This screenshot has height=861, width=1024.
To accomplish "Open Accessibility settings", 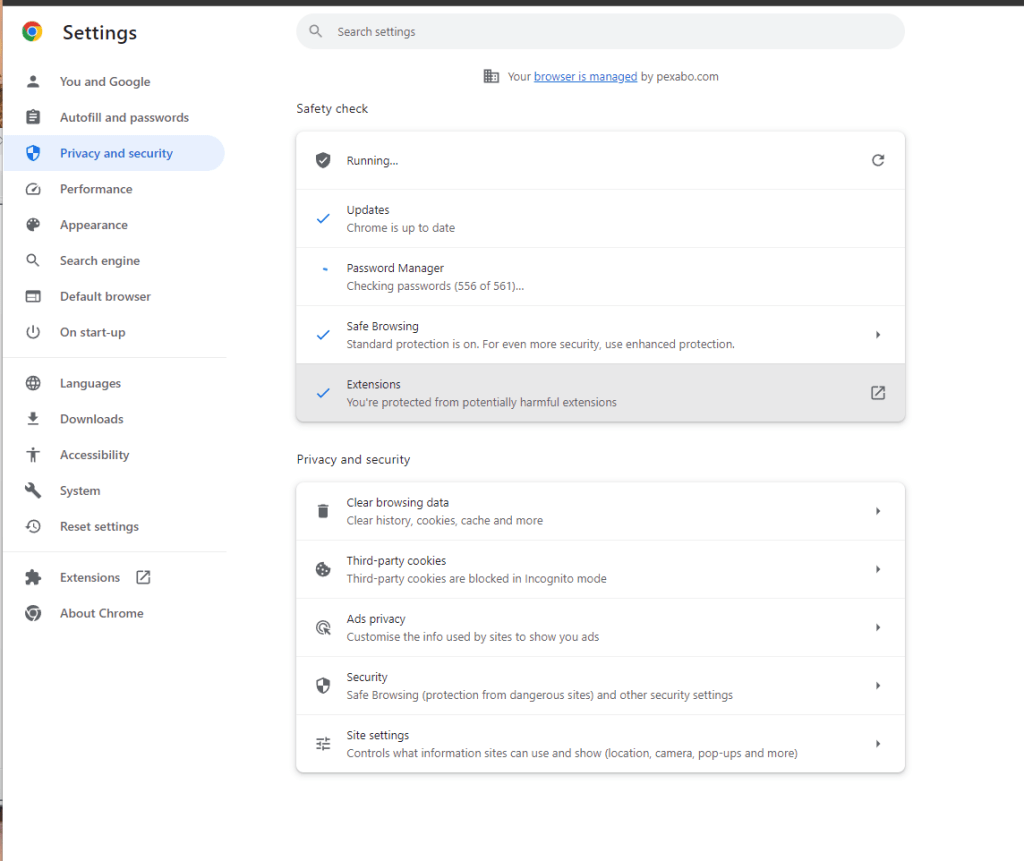I will 114,455.
